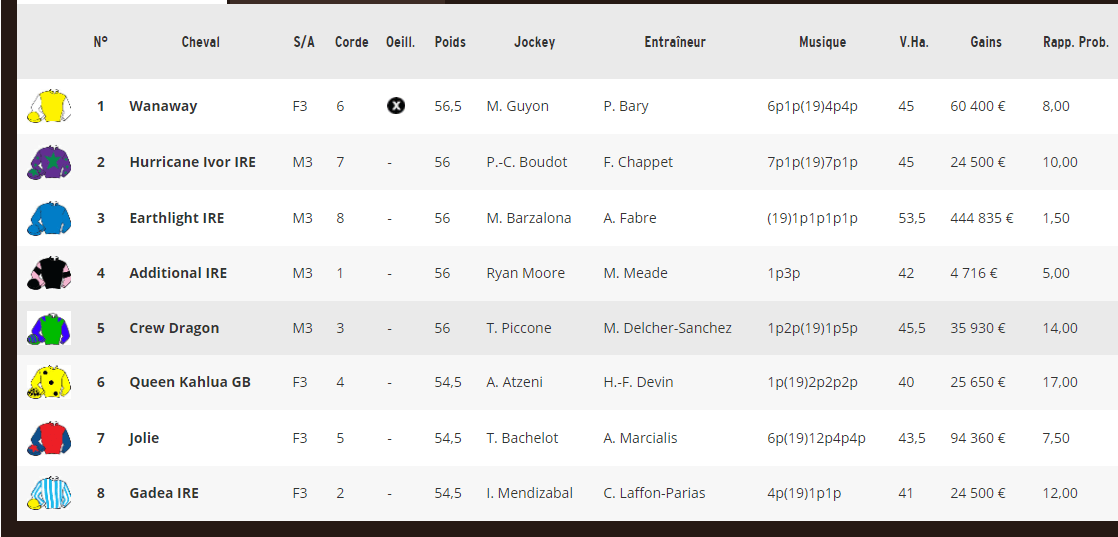Click Crew Dragon's green and blue silks icon

pos(49,328)
